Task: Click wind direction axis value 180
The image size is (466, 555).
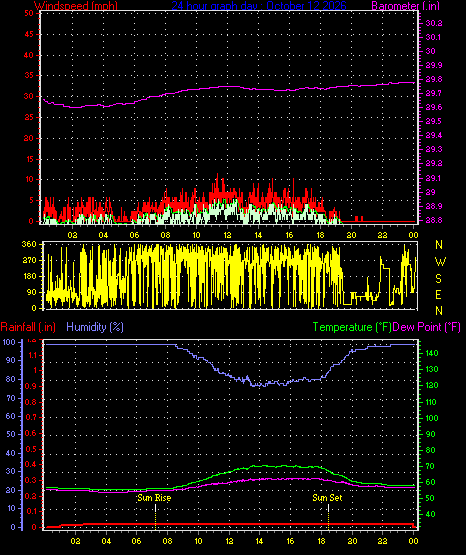Action: coord(29,276)
